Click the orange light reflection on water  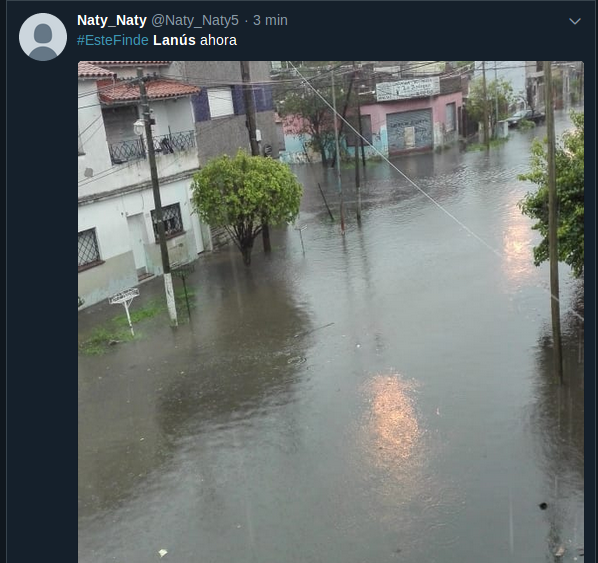(x=392, y=420)
